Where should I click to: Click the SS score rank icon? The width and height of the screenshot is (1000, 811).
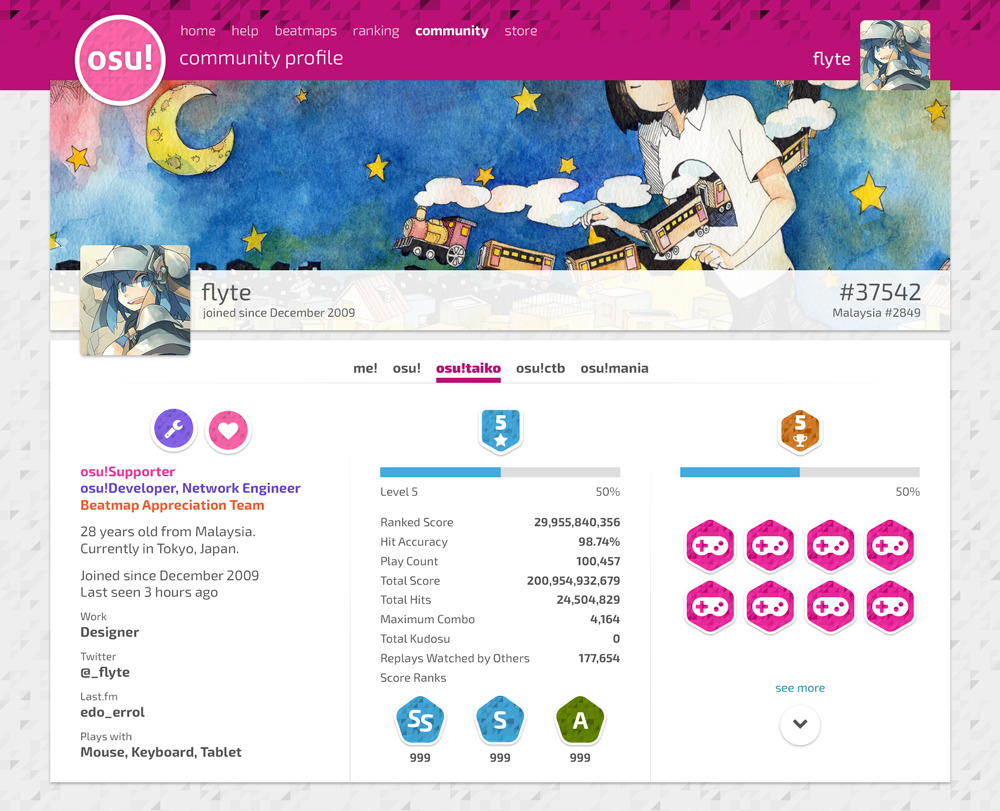click(x=420, y=721)
